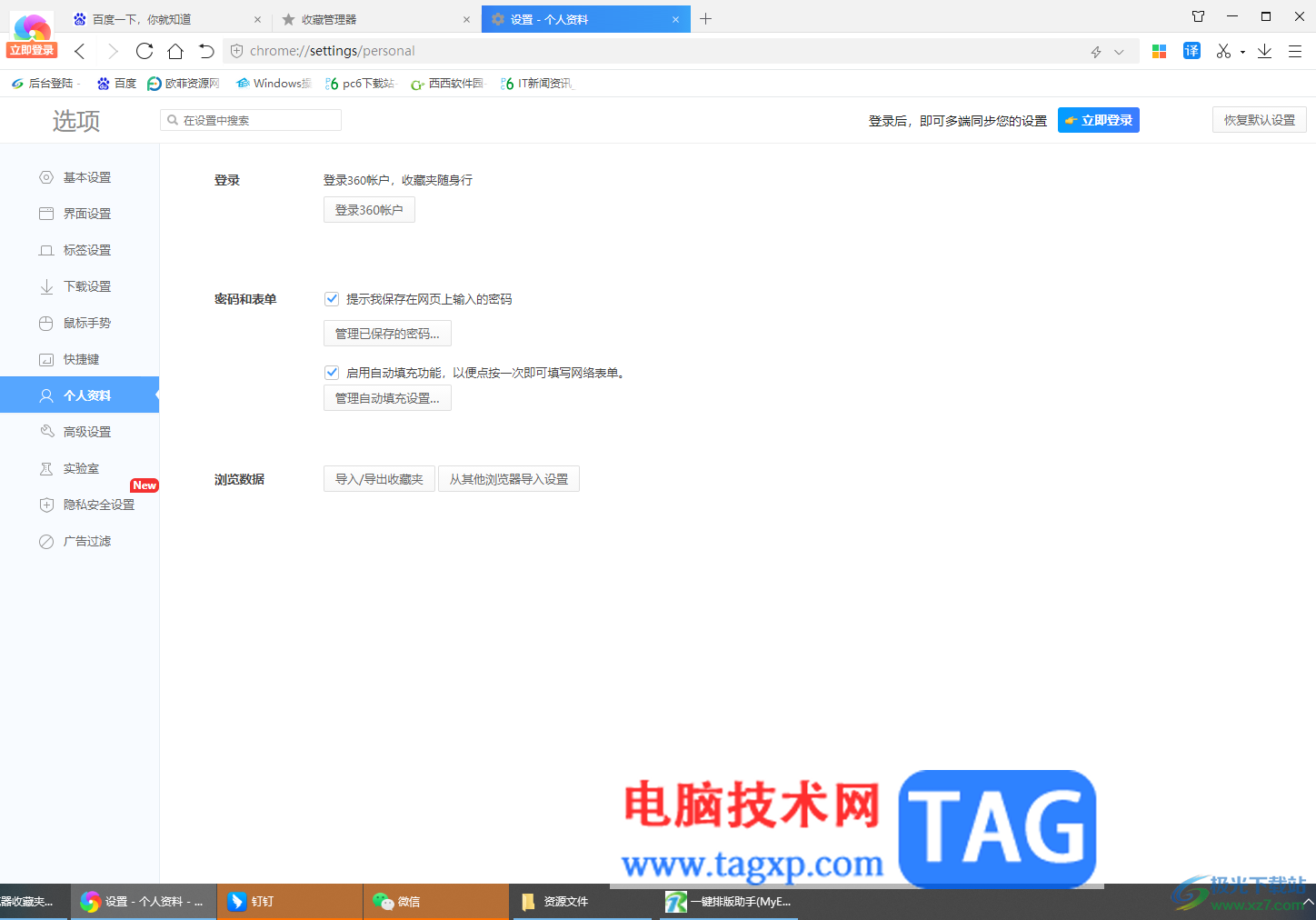Screen dimensions: 1316x920
Task: Start a screenshot with the scissors icon
Action: pyautogui.click(x=1223, y=51)
